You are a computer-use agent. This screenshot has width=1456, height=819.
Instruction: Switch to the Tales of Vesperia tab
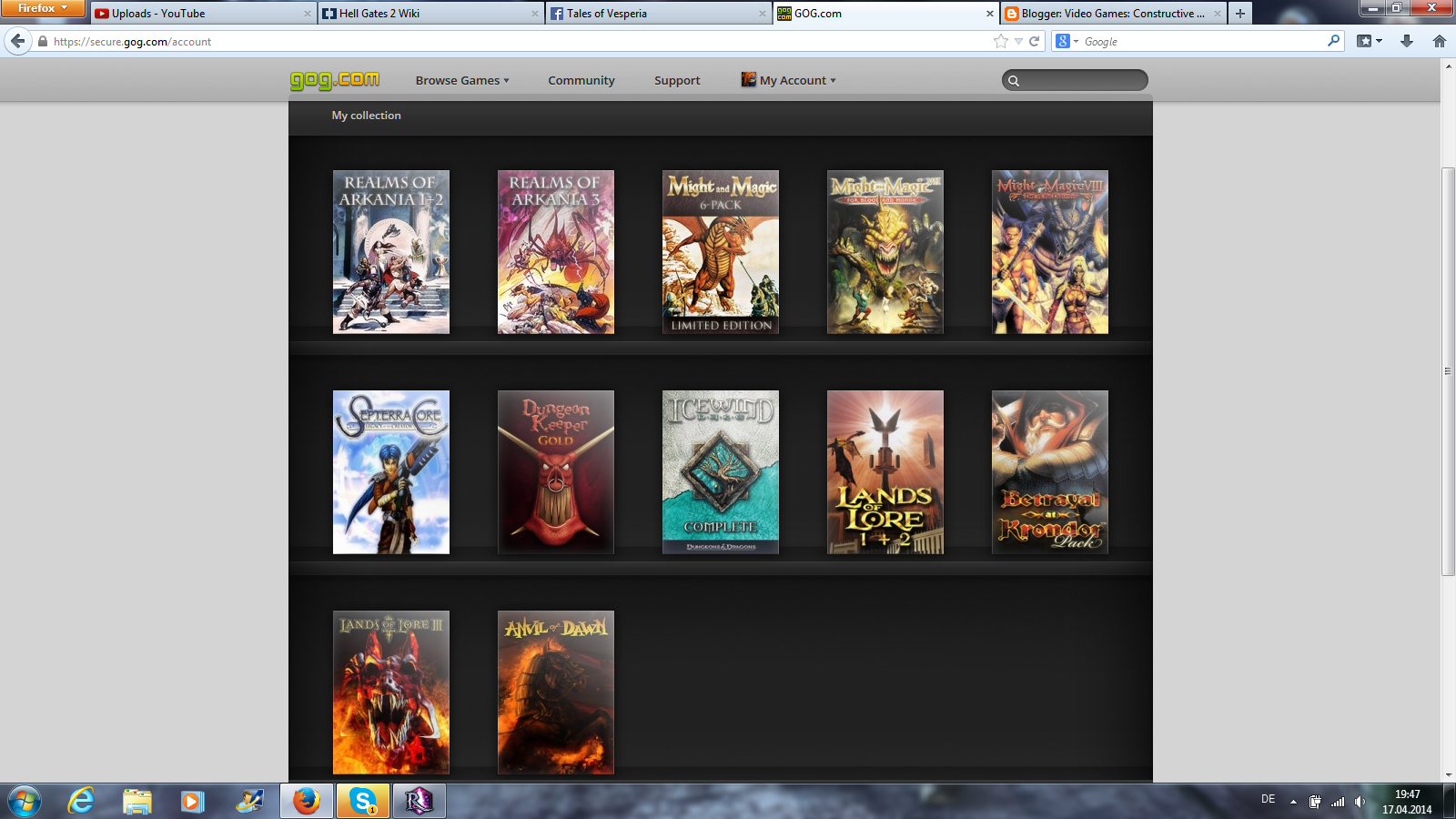tap(658, 14)
